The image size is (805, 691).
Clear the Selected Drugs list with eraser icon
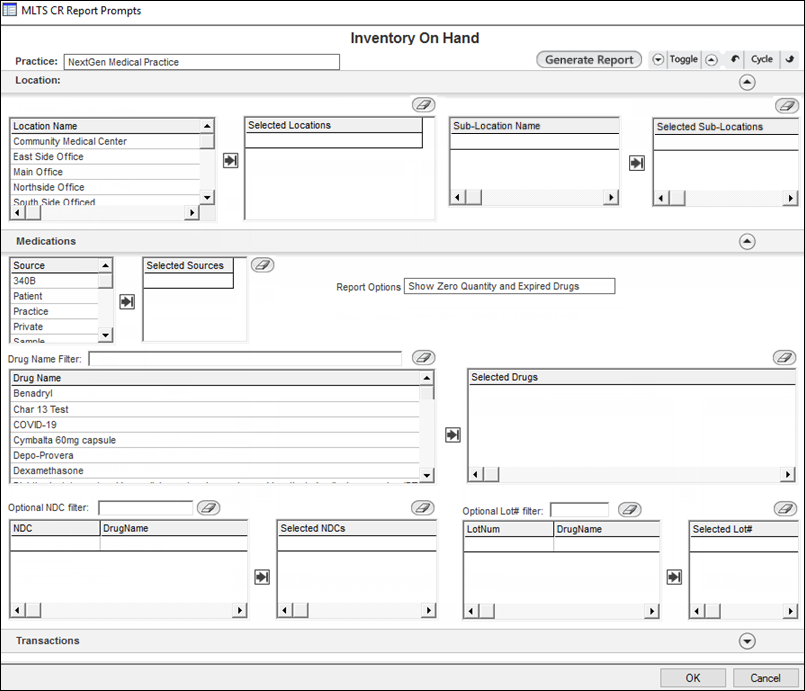pos(784,357)
